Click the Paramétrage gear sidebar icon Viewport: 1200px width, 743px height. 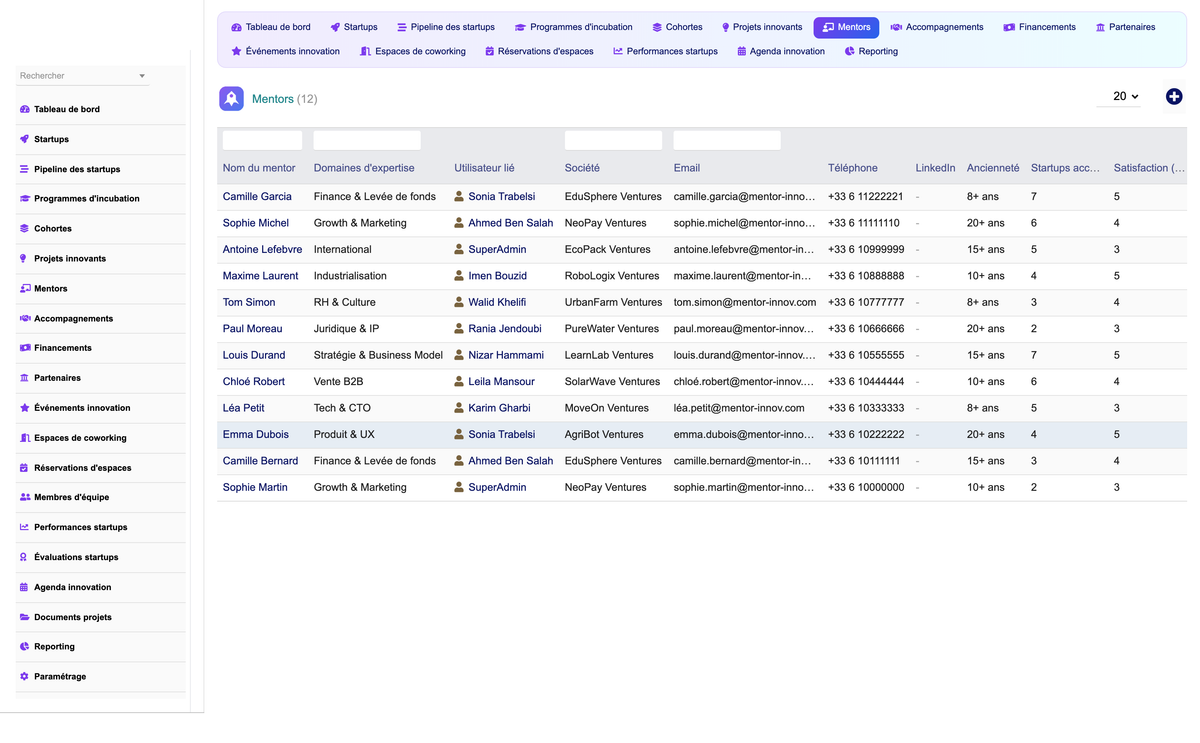(25, 676)
